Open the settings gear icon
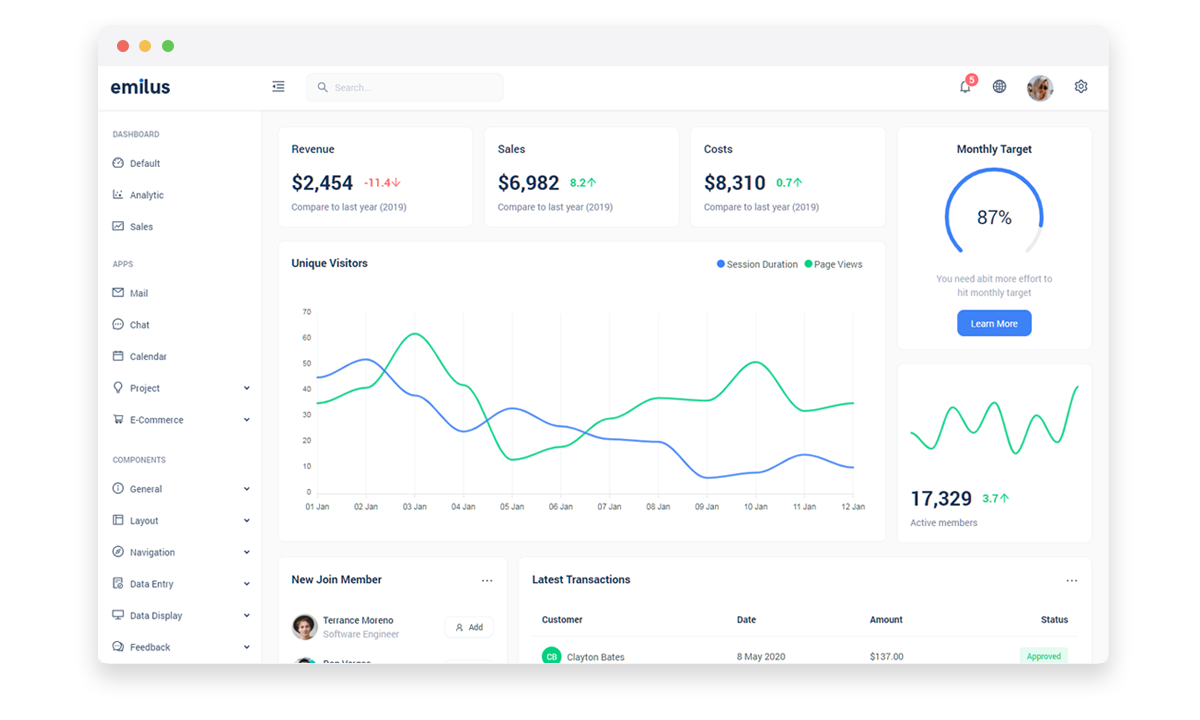Image resolution: width=1200 pixels, height=720 pixels. [x=1081, y=87]
